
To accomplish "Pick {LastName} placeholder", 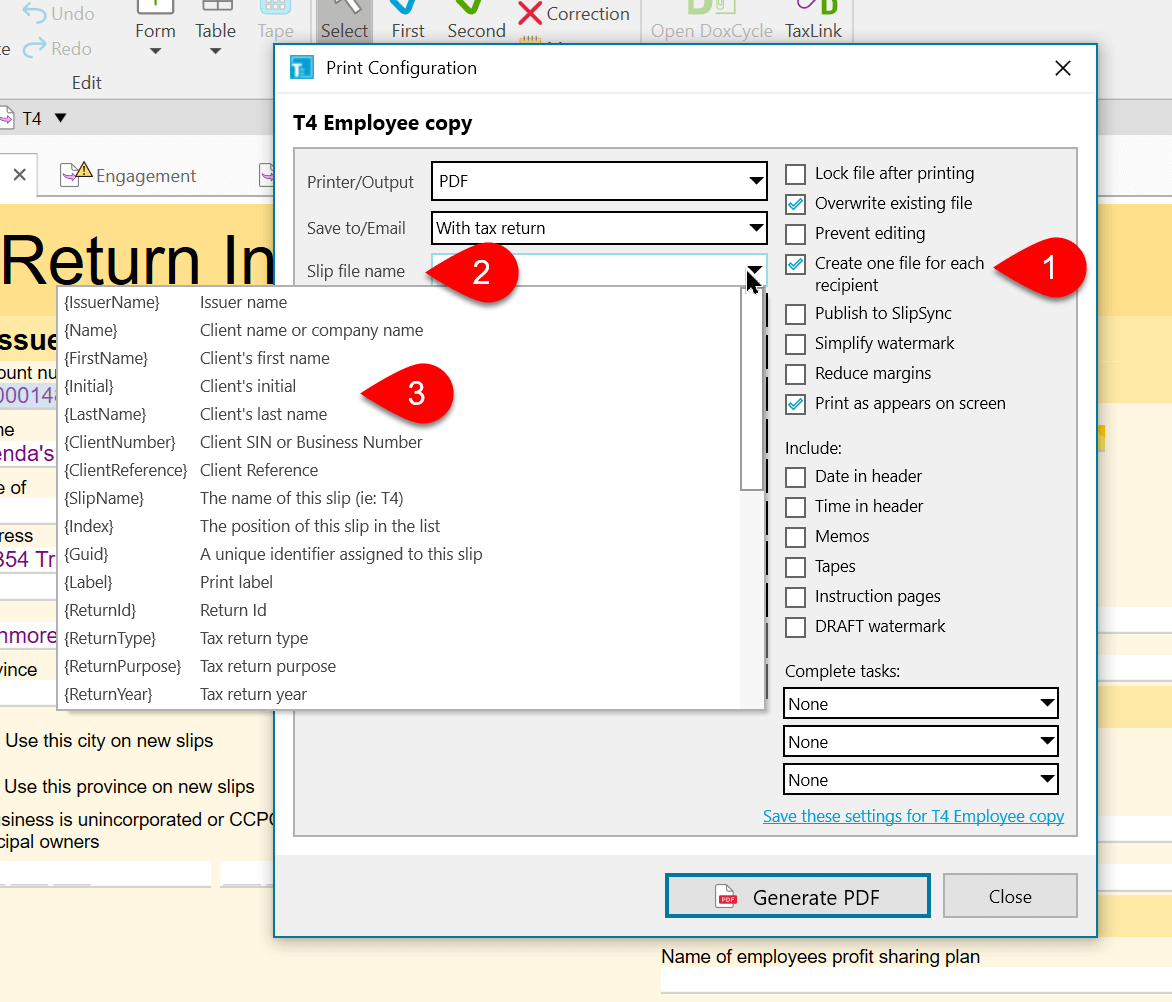I will (400, 414).
